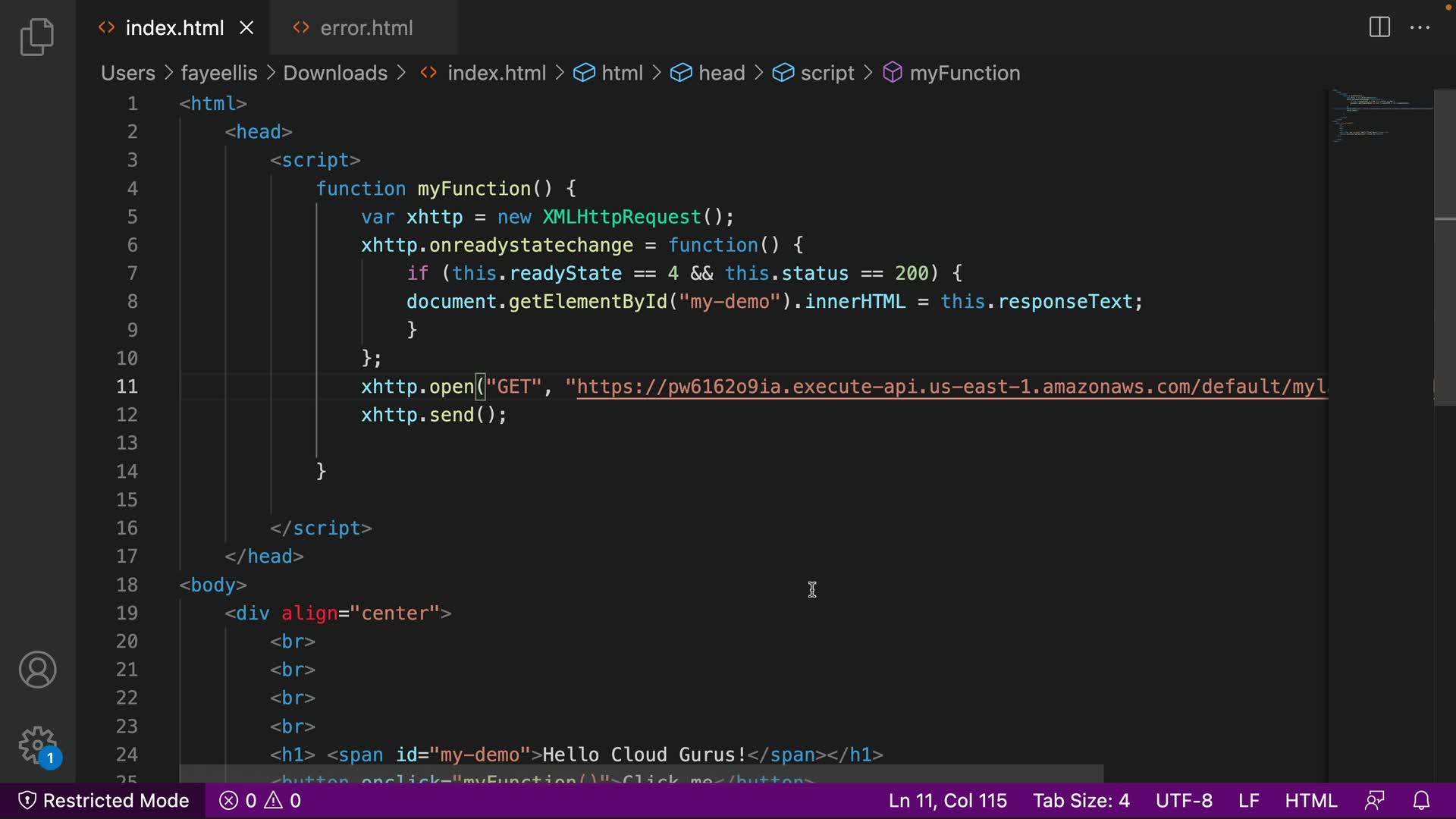Click the Split Editor Right icon
Screen dimensions: 1456x819
[1379, 28]
